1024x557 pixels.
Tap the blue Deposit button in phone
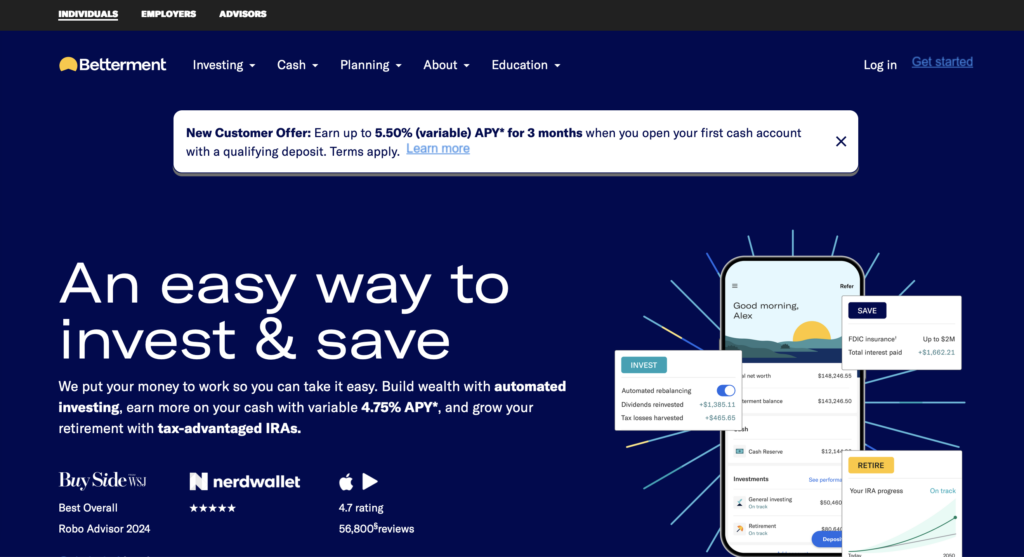tap(827, 539)
